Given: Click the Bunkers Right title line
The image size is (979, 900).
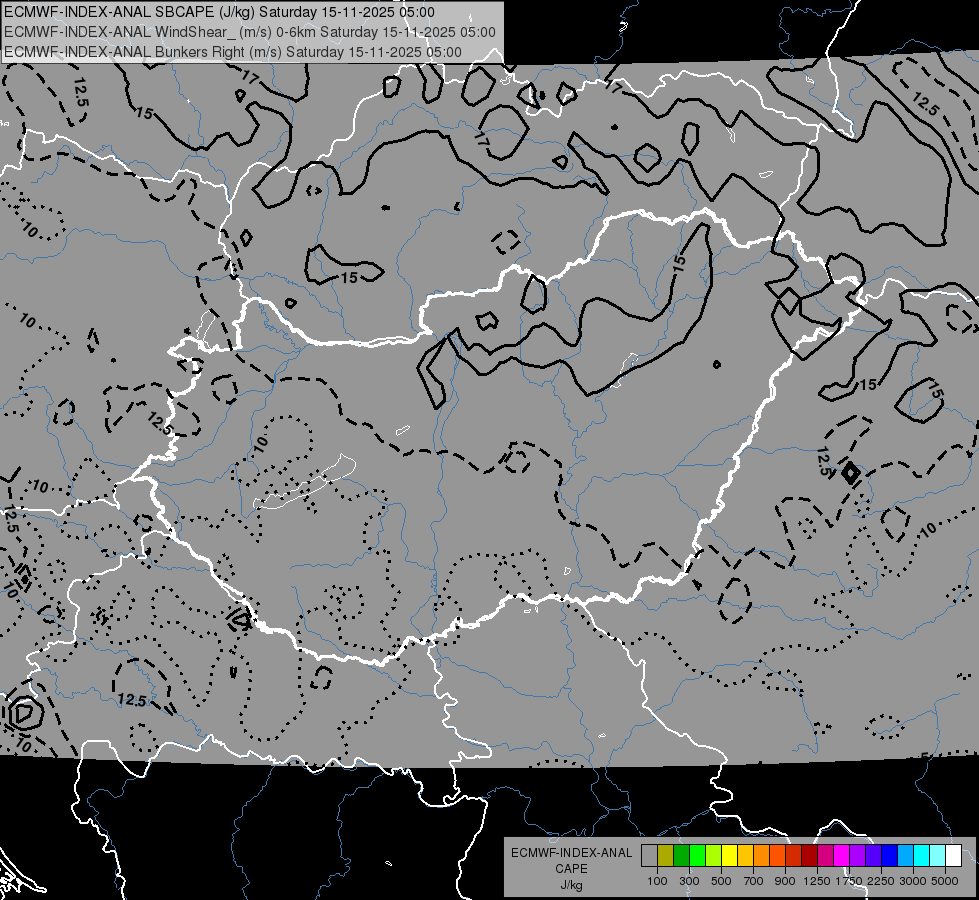Looking at the screenshot, I should click(x=233, y=52).
